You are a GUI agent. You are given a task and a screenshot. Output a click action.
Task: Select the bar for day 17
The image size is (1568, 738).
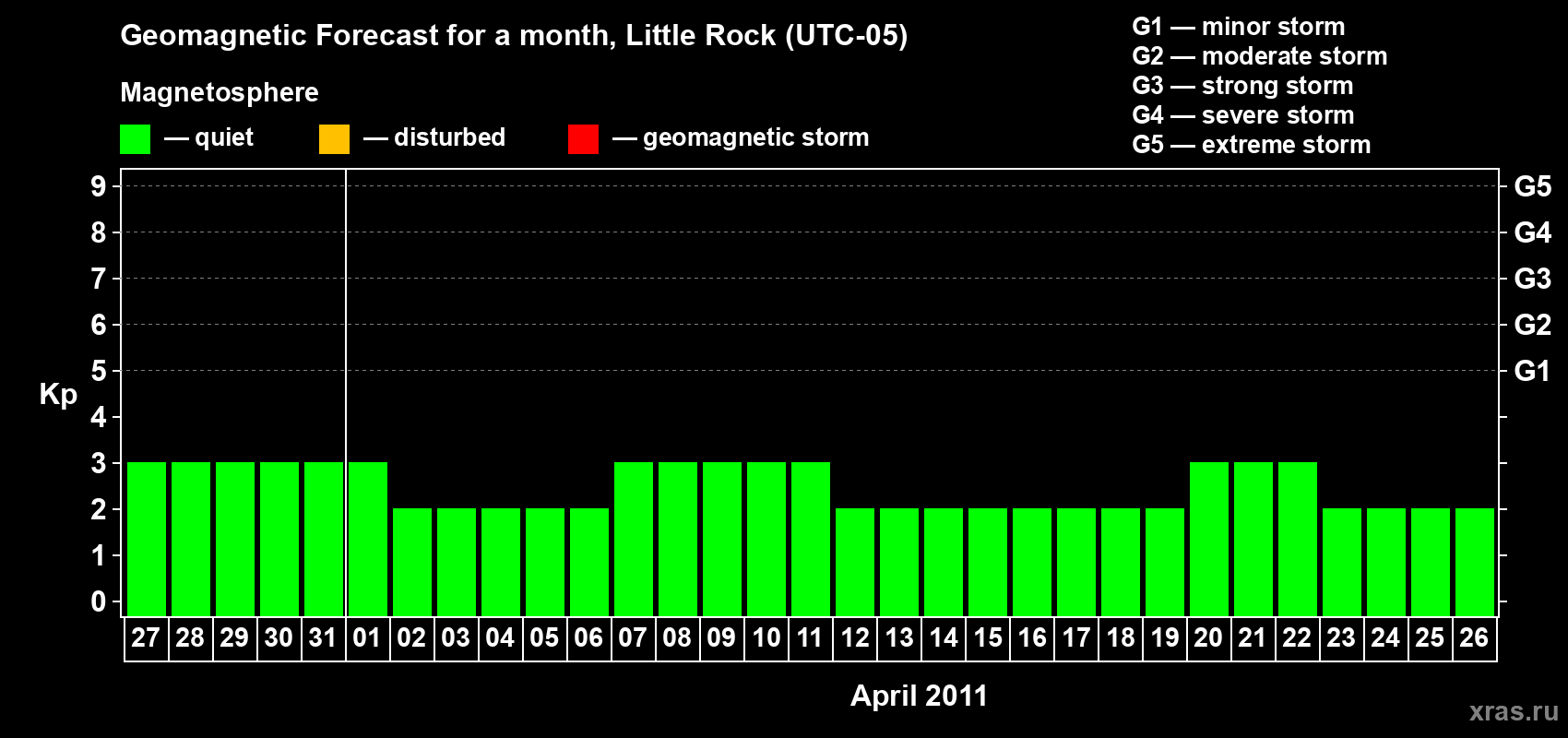point(1076,562)
